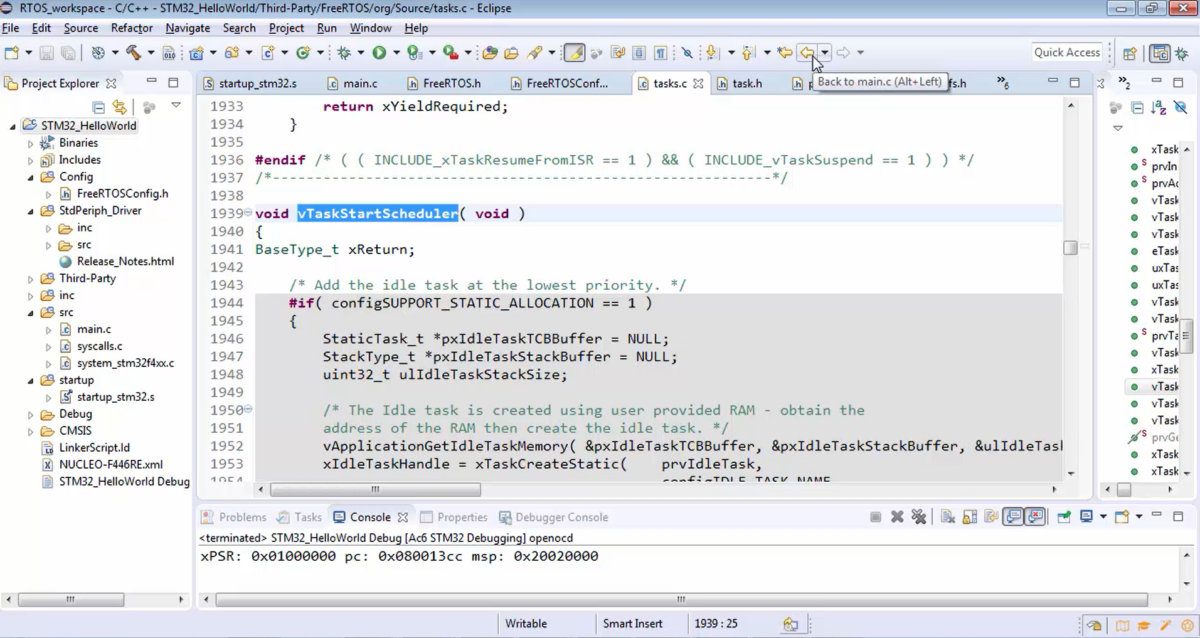The height and width of the screenshot is (638, 1200).
Task: Click Next Annotation arrow icon in toolbar
Action: point(713,53)
